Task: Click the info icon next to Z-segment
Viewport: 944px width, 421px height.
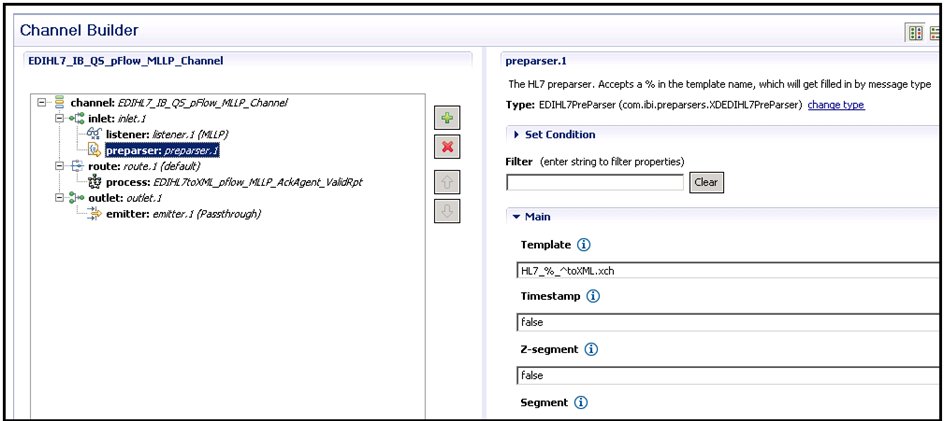Action: 591,349
